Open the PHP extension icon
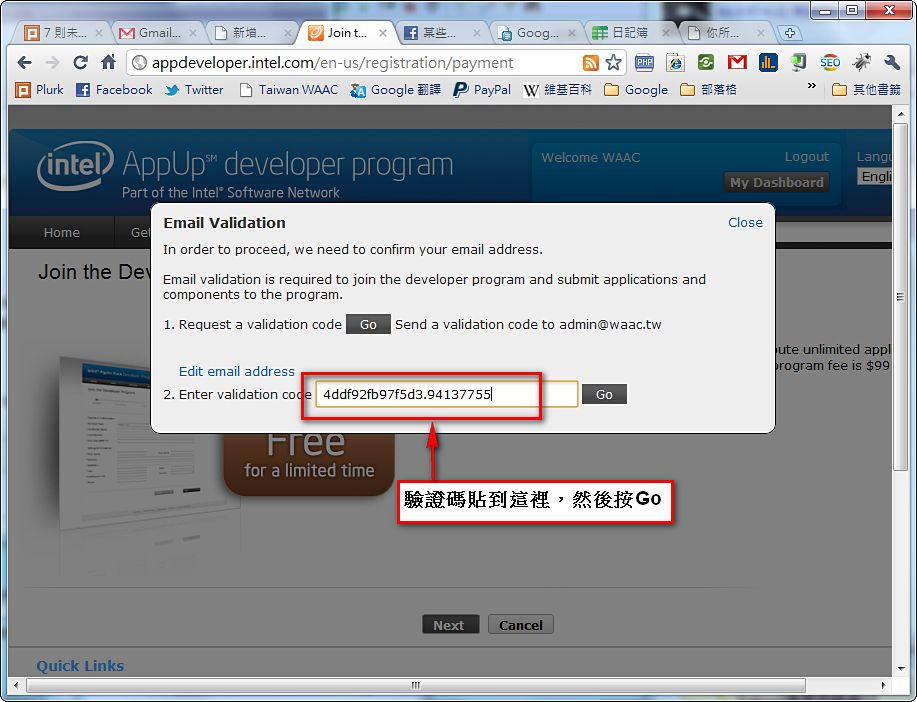 [644, 62]
